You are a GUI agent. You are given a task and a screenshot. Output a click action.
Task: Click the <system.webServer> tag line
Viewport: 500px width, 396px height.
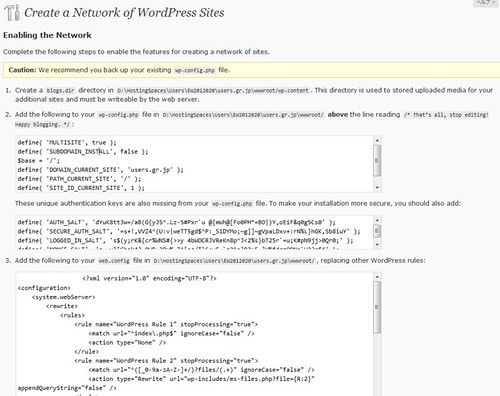point(64,297)
